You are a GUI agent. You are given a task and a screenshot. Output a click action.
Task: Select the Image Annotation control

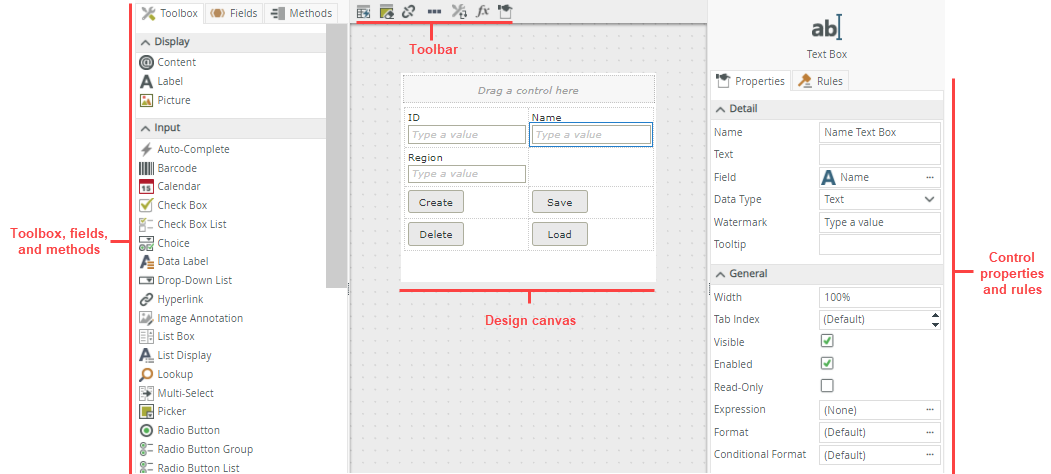coord(191,318)
